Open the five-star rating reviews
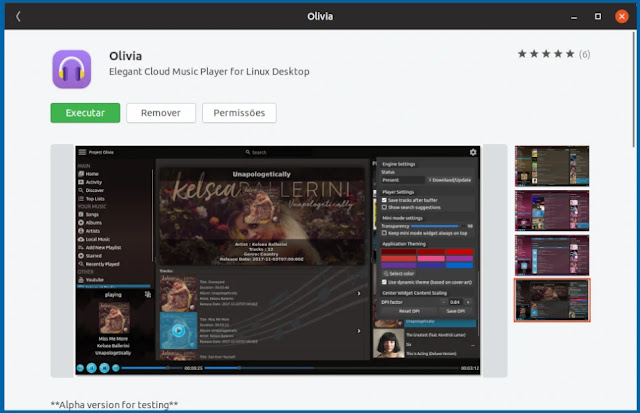Viewport: 640px width, 413px height. pyautogui.click(x=546, y=54)
